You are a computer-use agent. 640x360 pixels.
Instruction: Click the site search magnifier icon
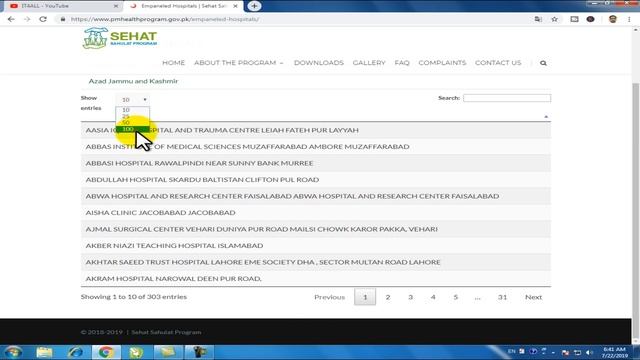(x=543, y=63)
